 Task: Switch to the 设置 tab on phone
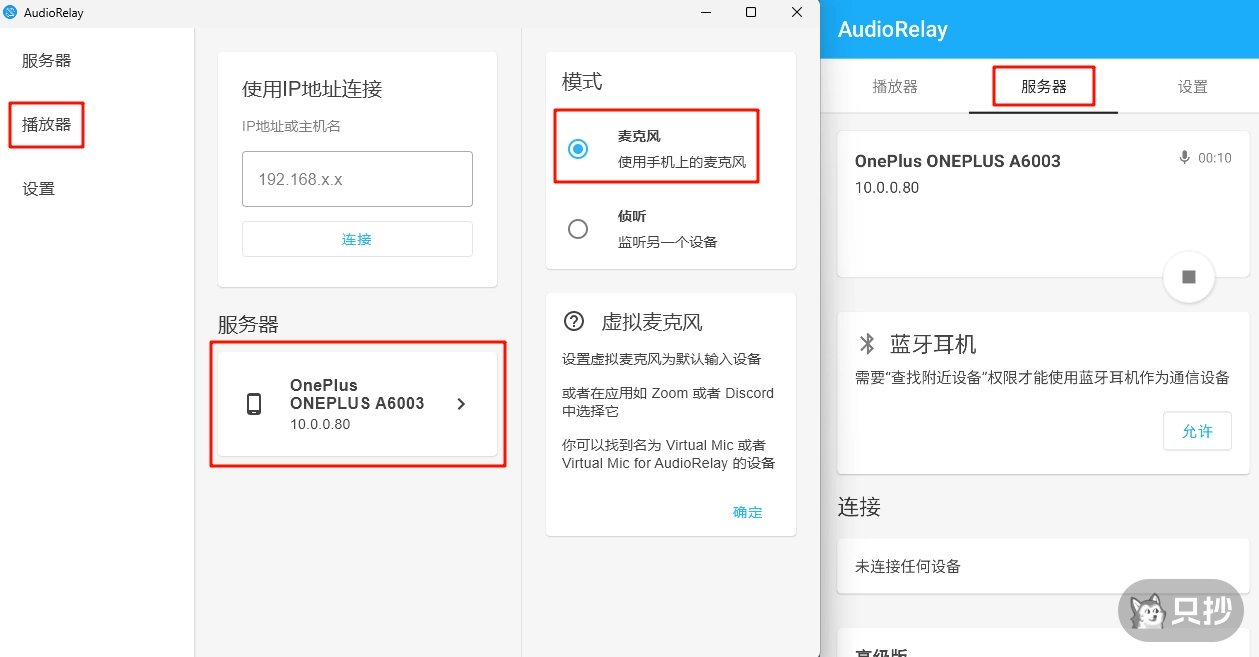pos(1192,87)
